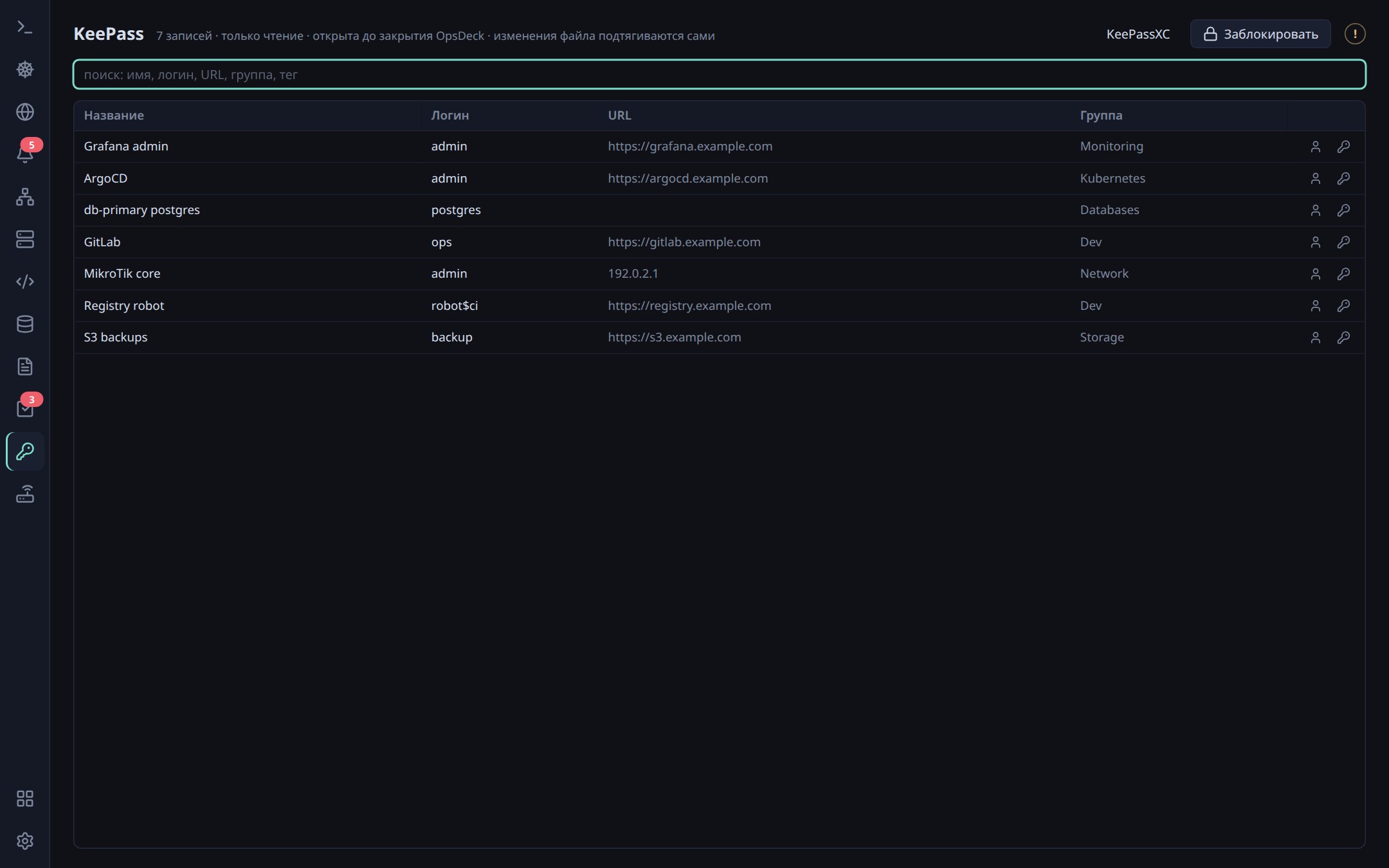
Task: Copy password for S3 backups entry
Action: coord(1343,338)
